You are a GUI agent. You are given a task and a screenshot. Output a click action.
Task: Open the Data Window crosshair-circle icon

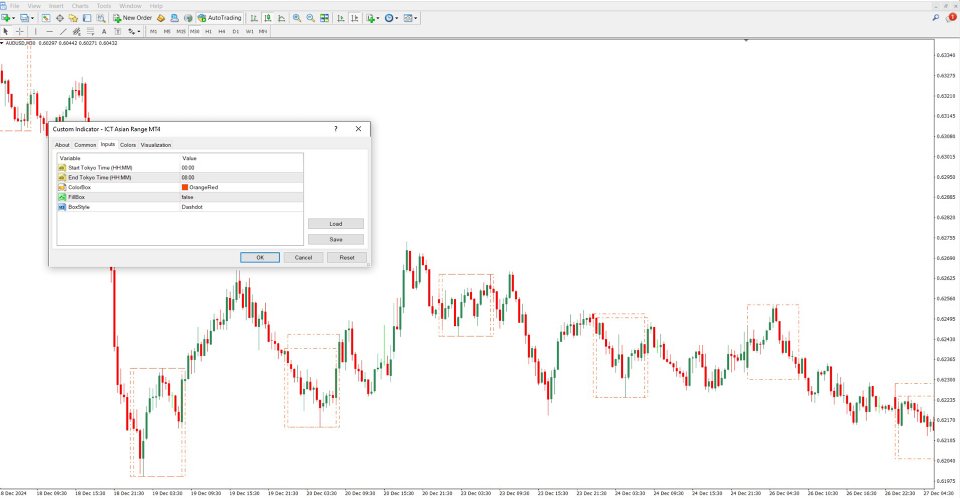(x=60, y=18)
